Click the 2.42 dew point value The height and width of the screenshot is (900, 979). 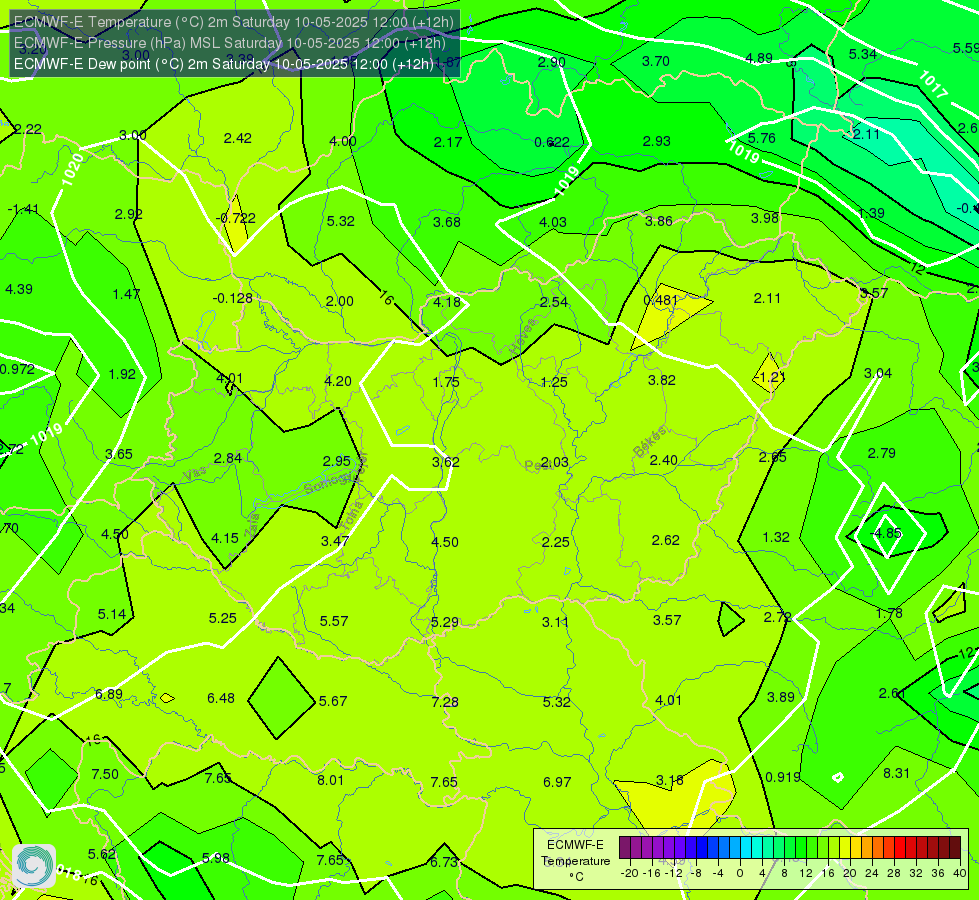click(238, 138)
